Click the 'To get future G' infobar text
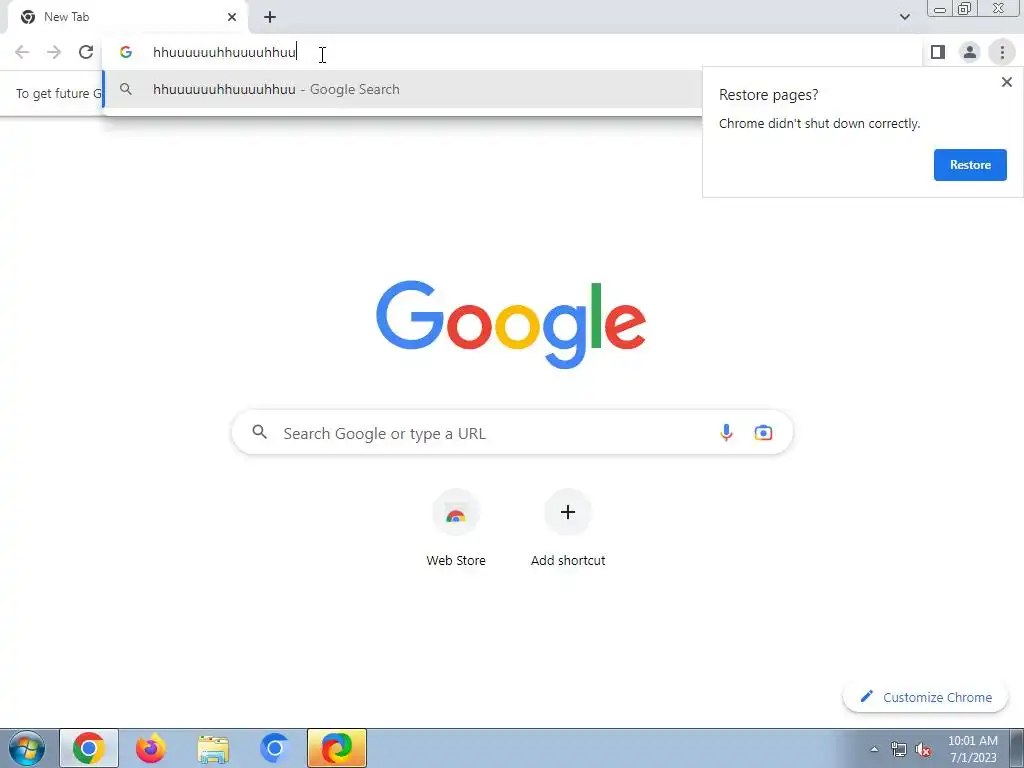 [59, 93]
